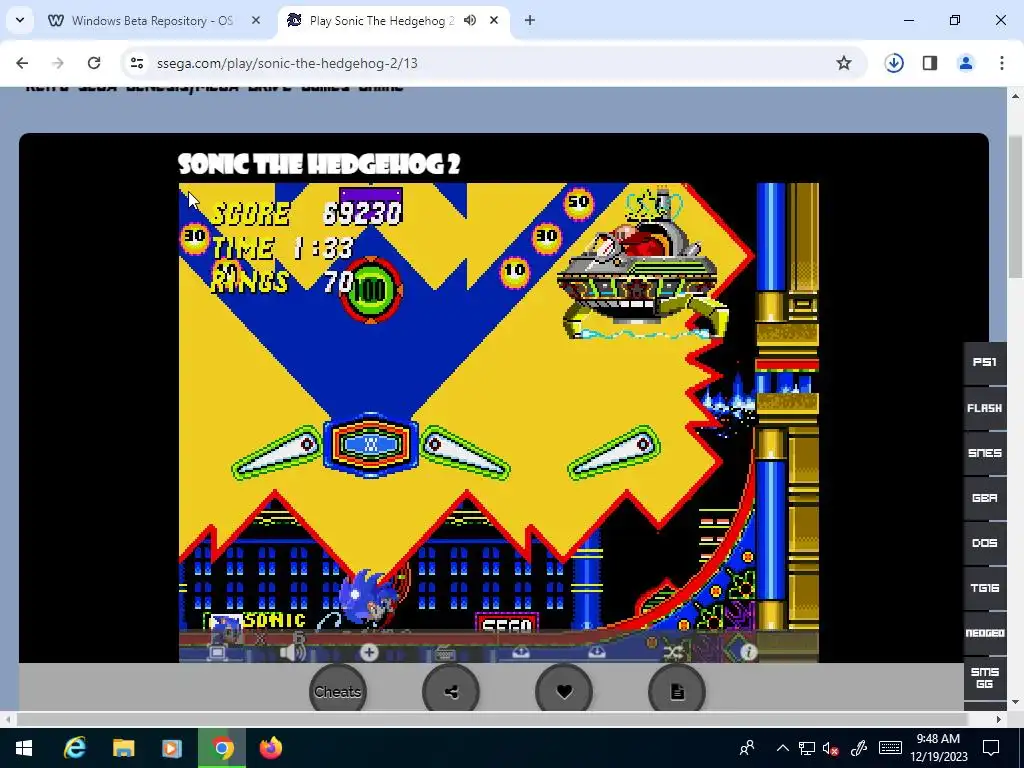Select the NEOGEO side tab

pyautogui.click(x=984, y=633)
